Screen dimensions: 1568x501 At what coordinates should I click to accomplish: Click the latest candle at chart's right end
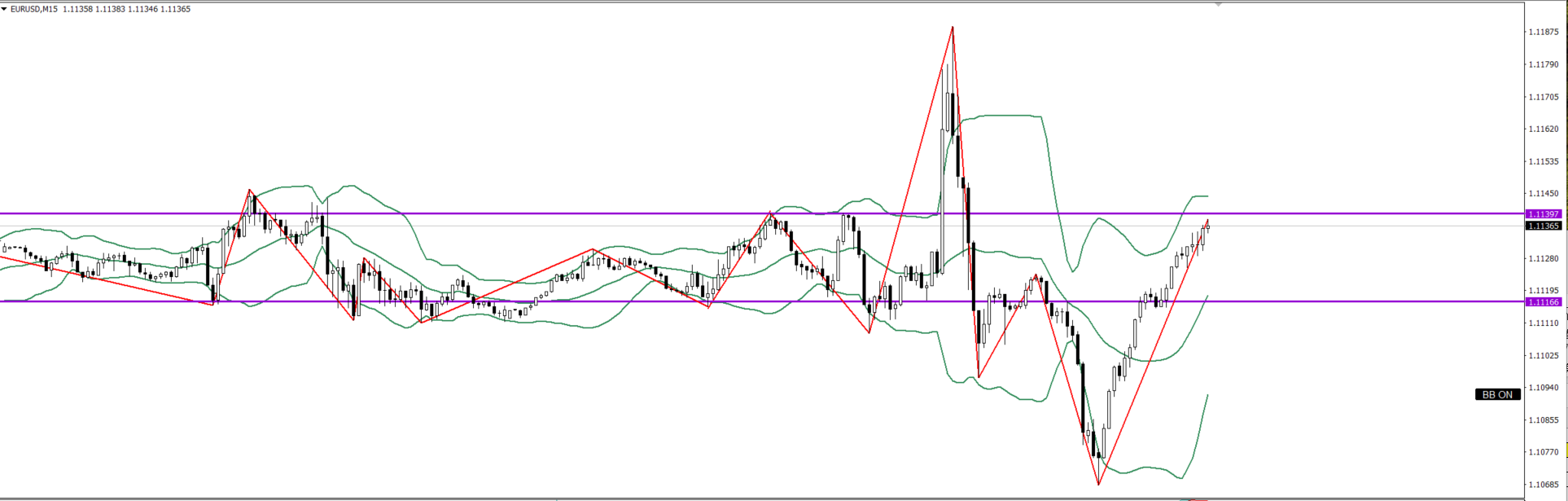pyautogui.click(x=1207, y=227)
